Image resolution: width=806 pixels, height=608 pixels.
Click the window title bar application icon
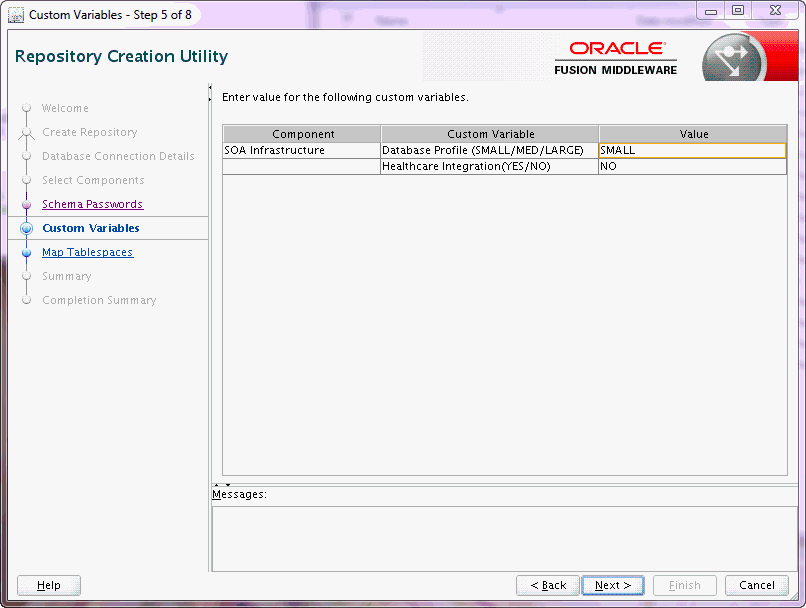[x=16, y=15]
